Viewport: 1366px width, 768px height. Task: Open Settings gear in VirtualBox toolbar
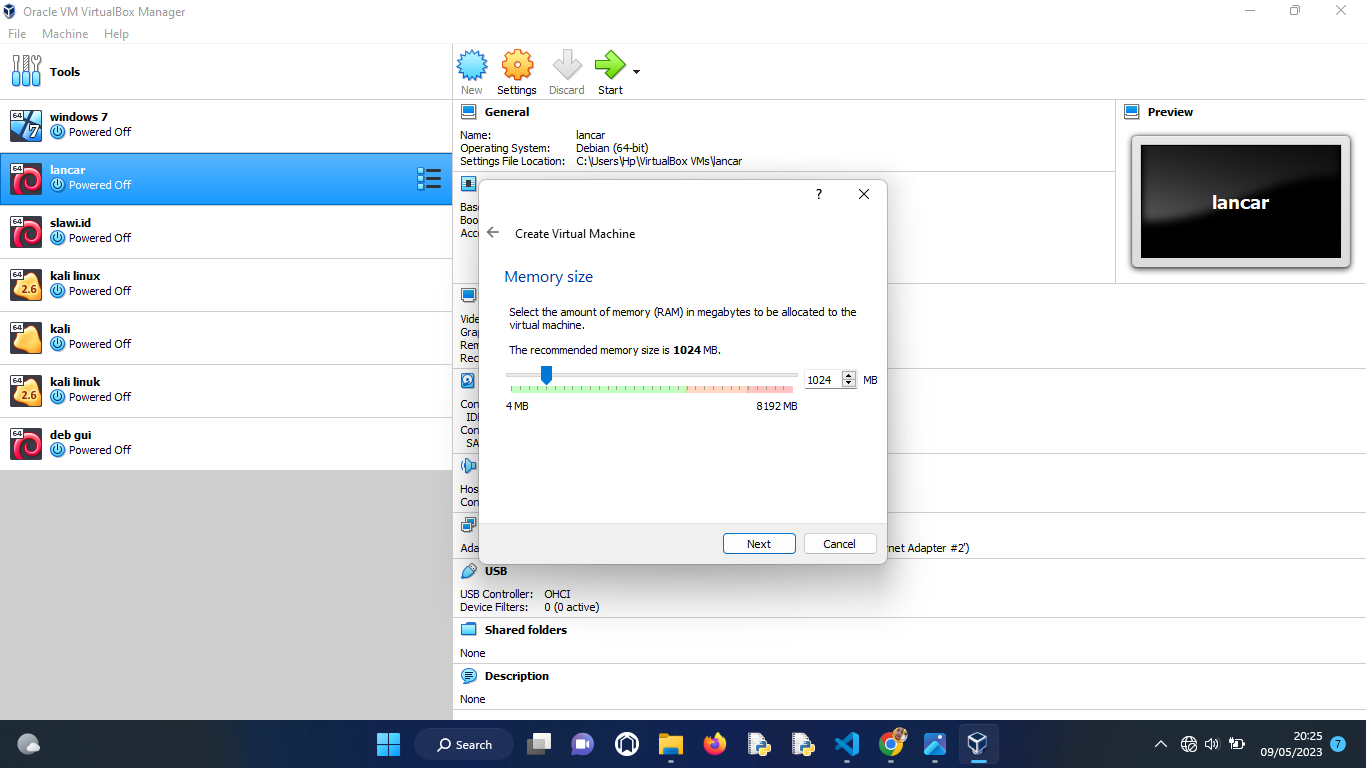517,66
